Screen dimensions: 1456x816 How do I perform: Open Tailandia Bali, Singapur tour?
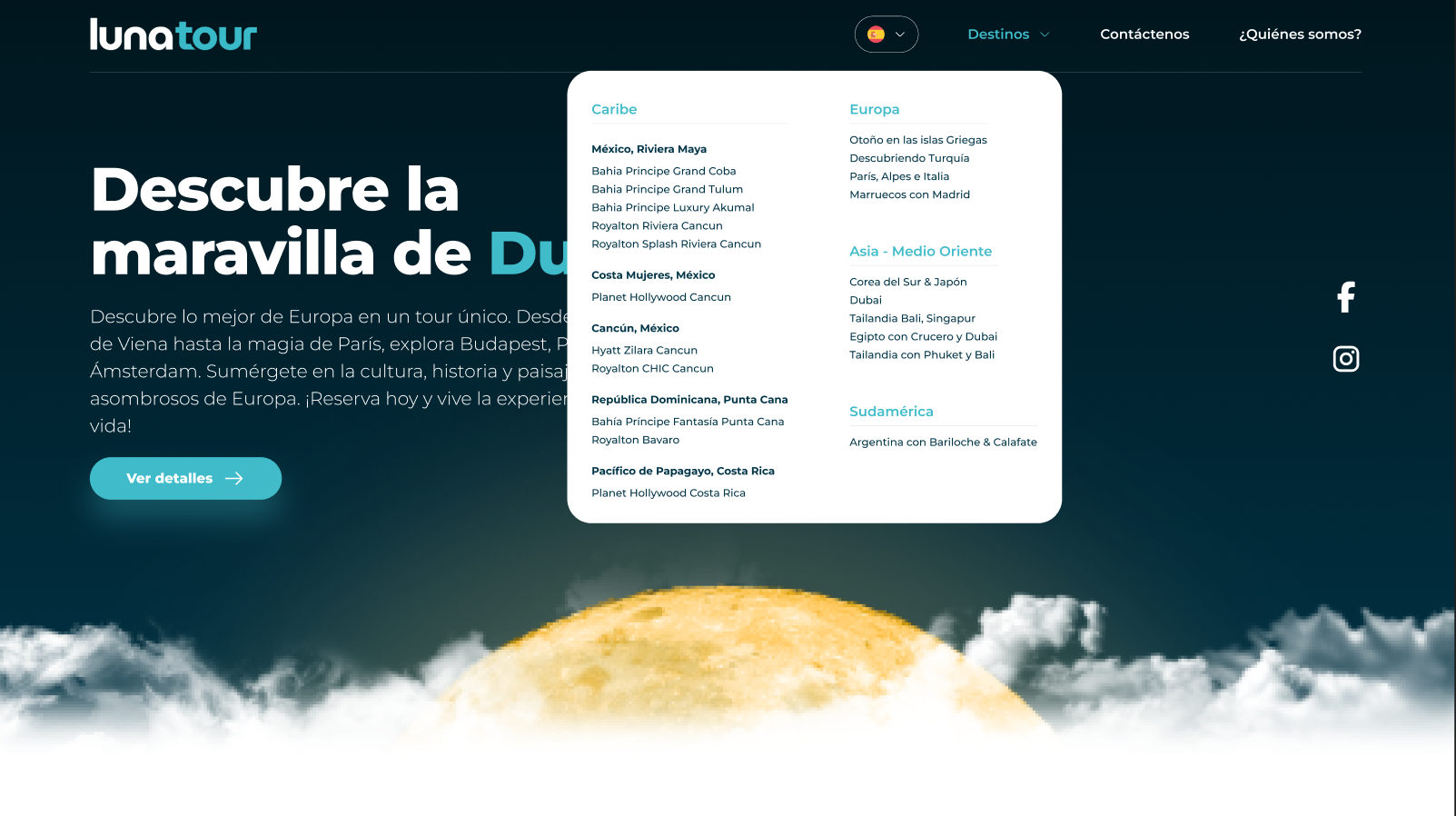(912, 318)
